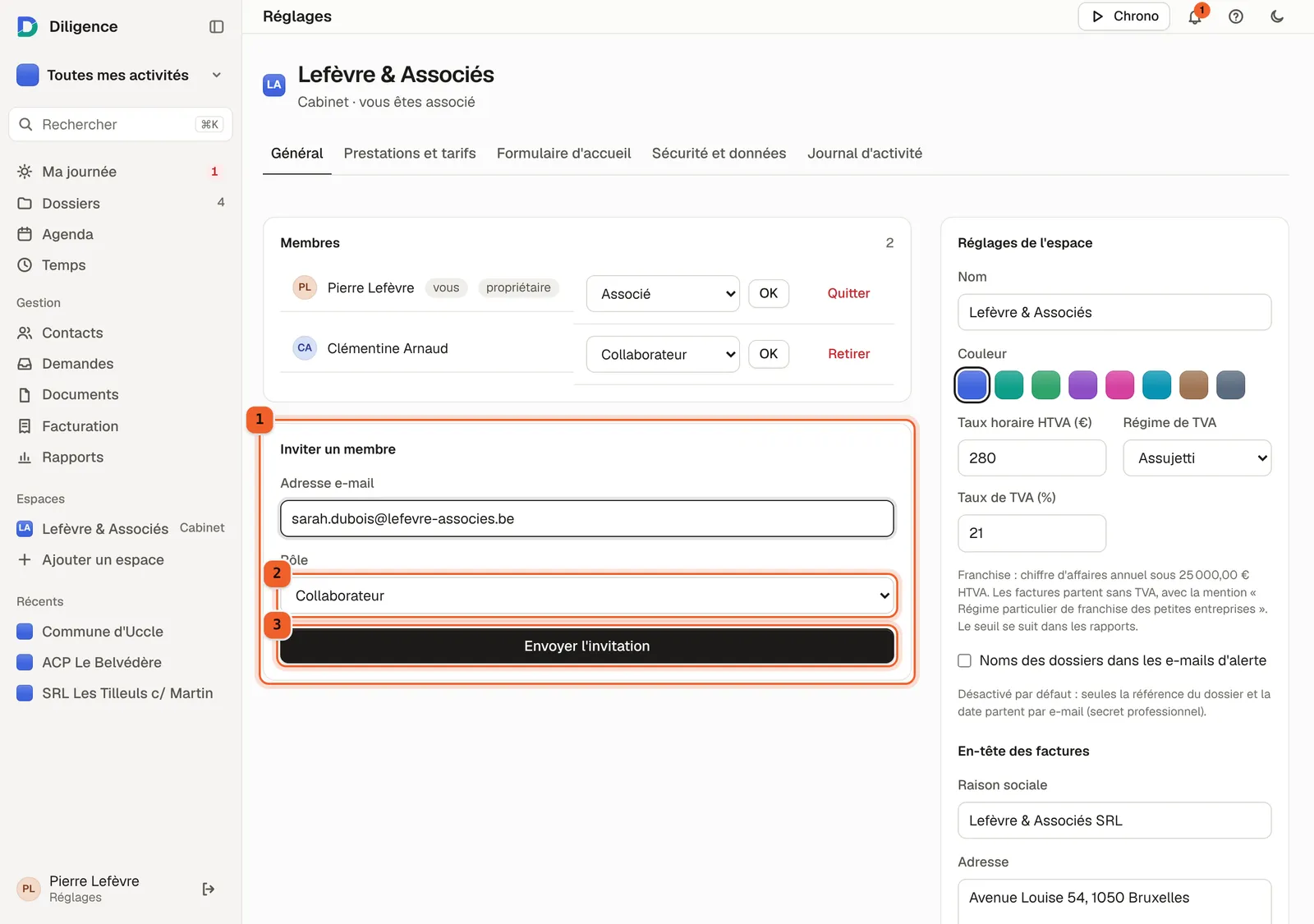The height and width of the screenshot is (924, 1314).
Task: Open Clémentine Arnaud's role dropdown (Collaborateur)
Action: (663, 354)
